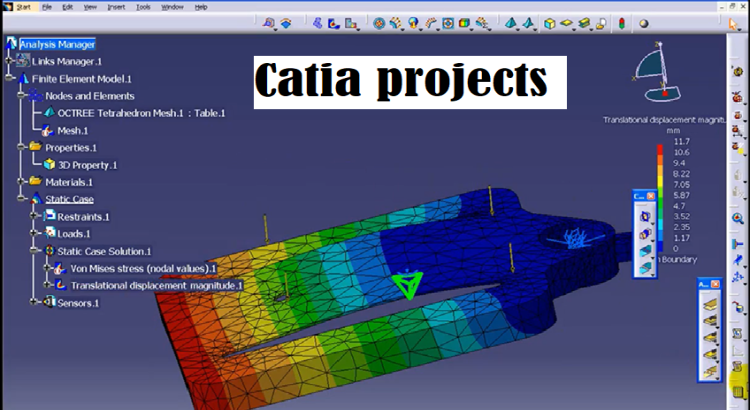Click the 3D compass in the viewport
The height and width of the screenshot is (410, 750).
pyautogui.click(x=659, y=72)
